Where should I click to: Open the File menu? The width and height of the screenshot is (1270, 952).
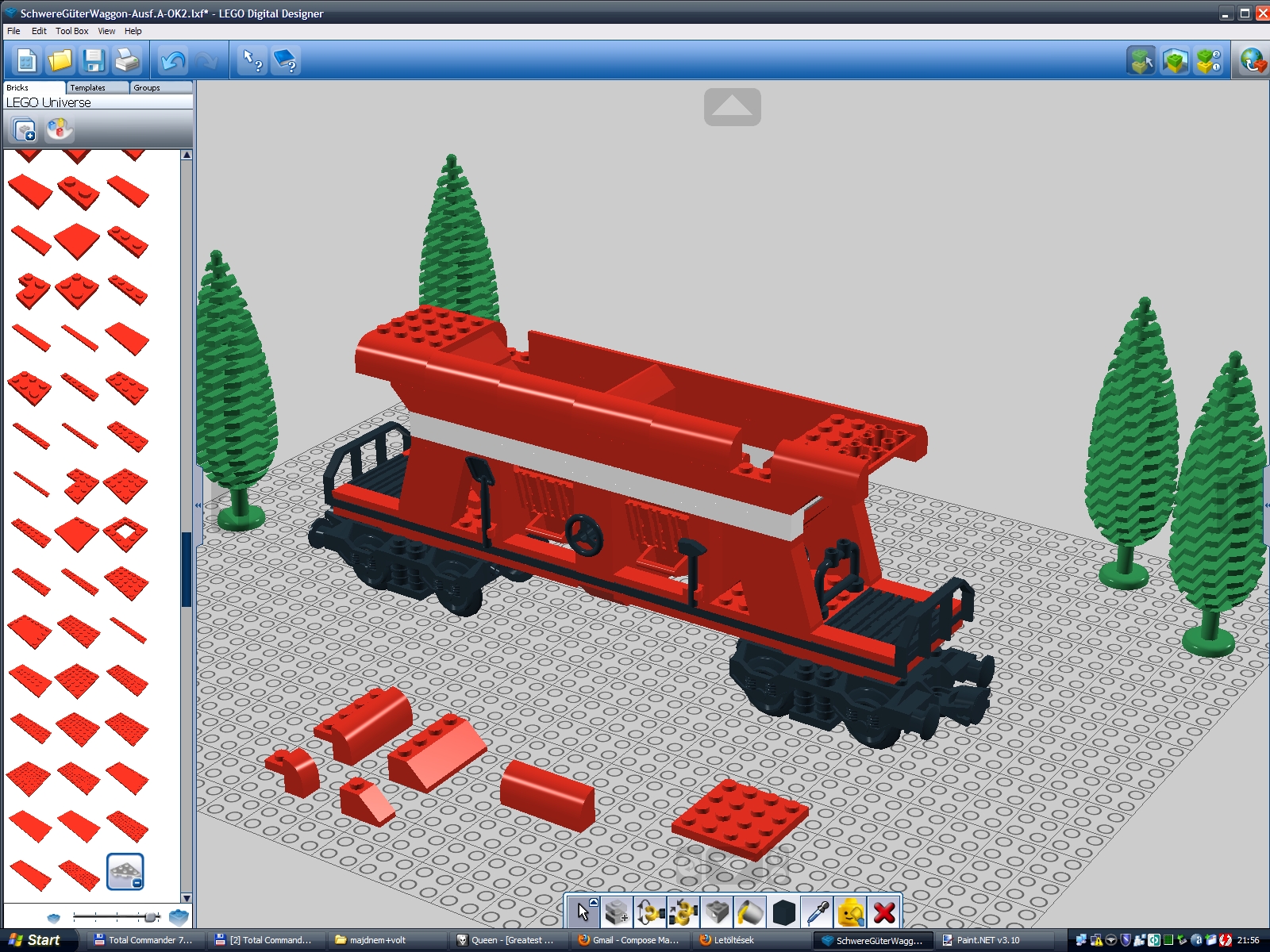click(x=13, y=31)
